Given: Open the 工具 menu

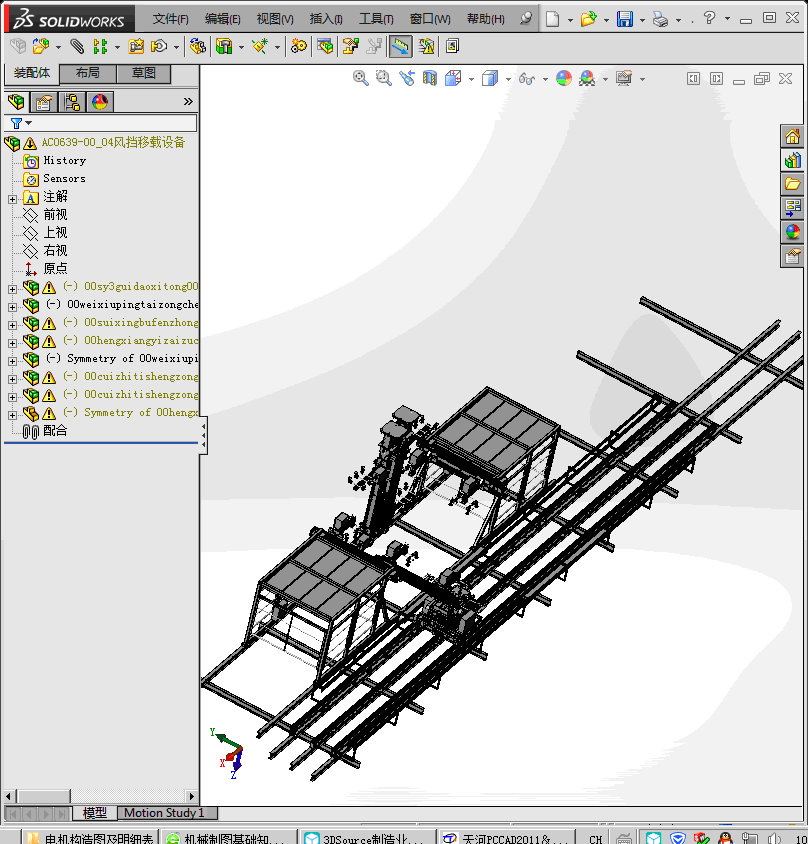Looking at the screenshot, I should [x=376, y=19].
